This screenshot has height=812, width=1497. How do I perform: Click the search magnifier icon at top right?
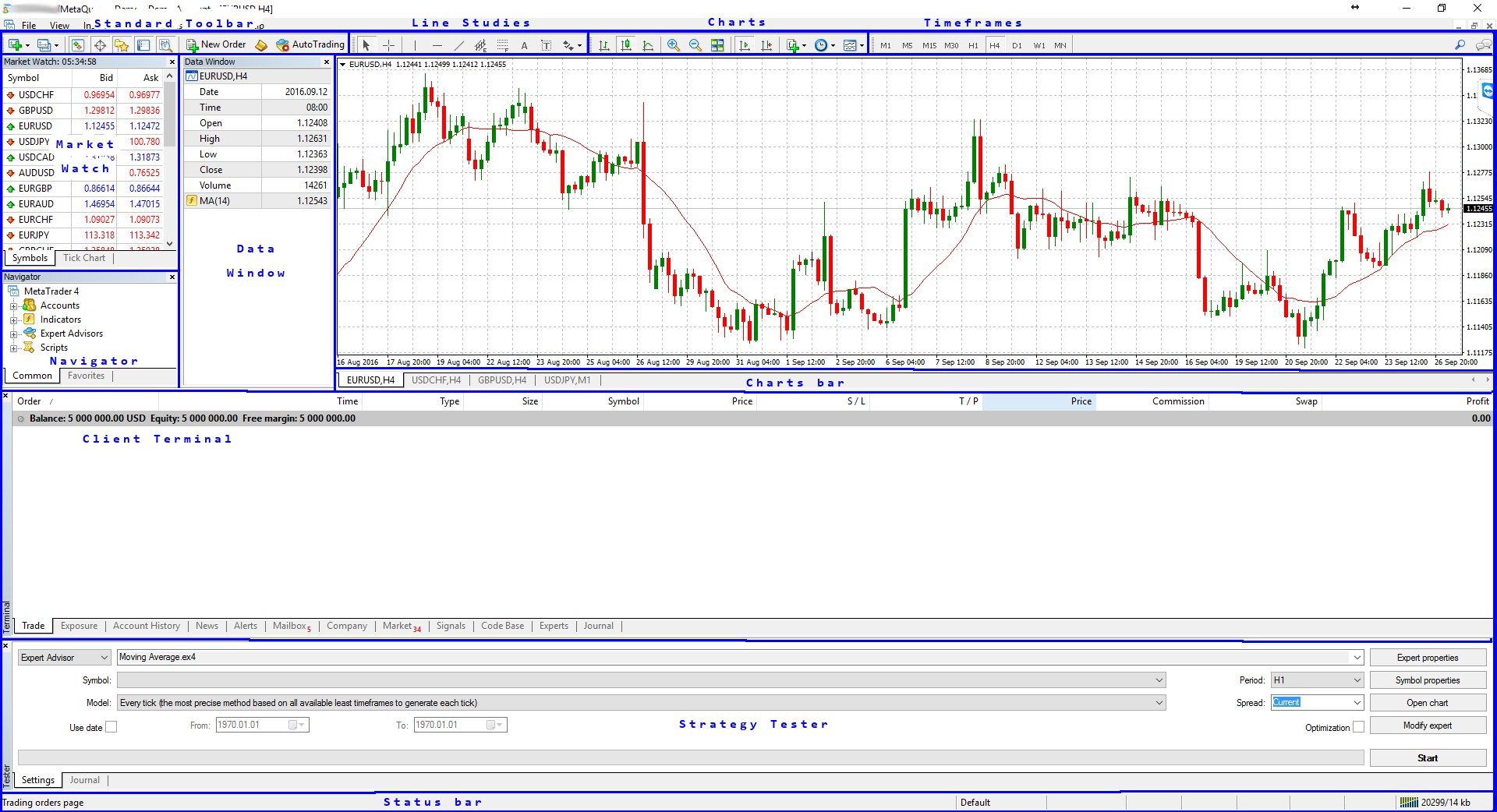pyautogui.click(x=1460, y=45)
